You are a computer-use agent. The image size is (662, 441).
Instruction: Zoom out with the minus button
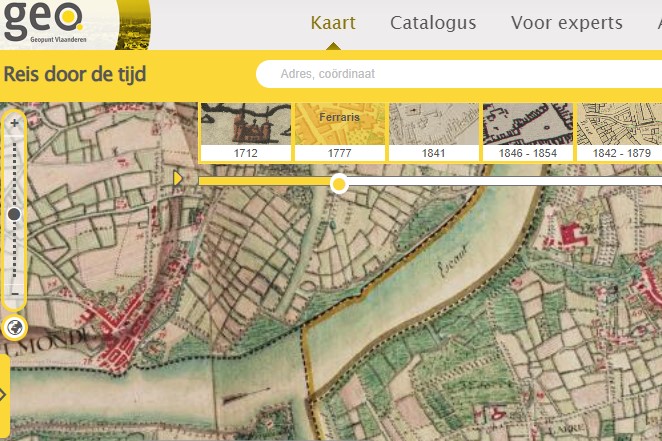tap(15, 293)
